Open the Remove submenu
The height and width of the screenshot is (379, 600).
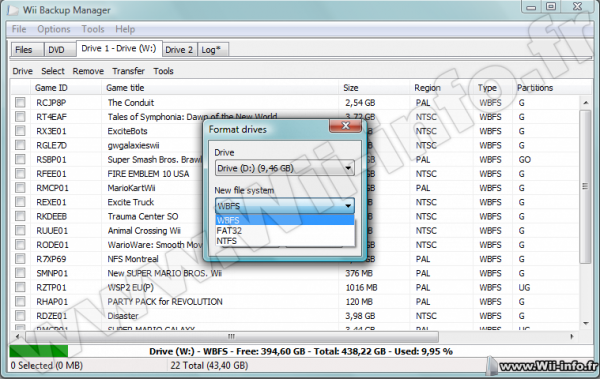point(88,71)
